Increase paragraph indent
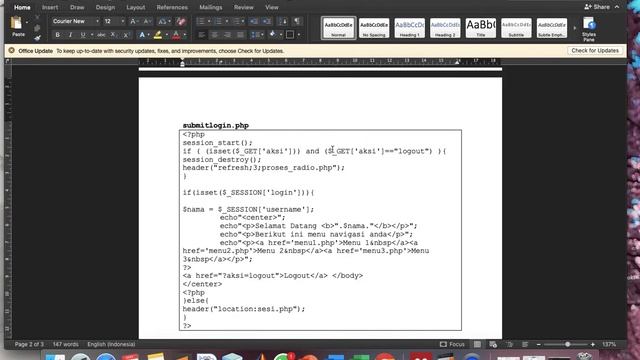Viewport: 640px width, 360px height. (x=267, y=21)
